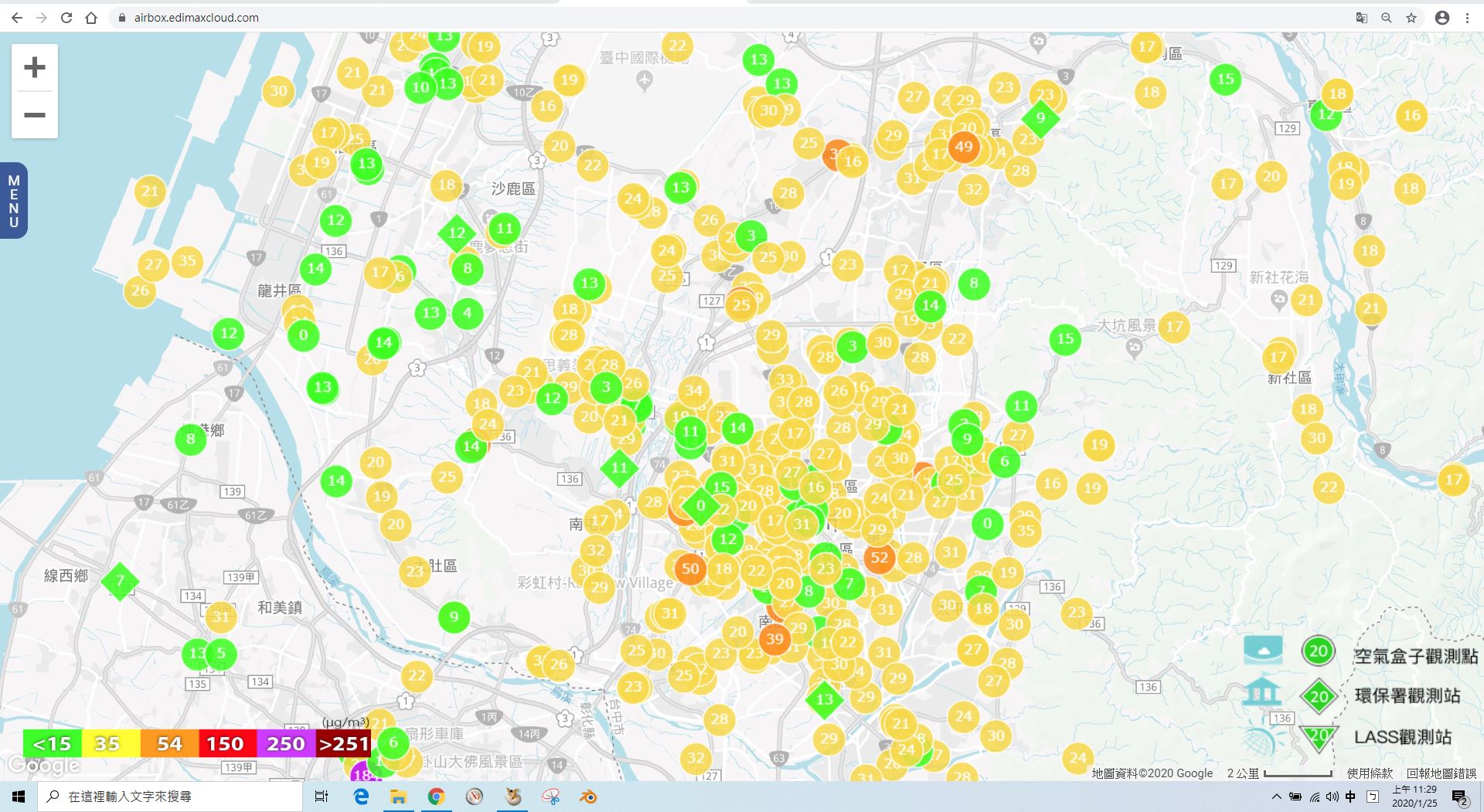Open the Windows Start menu
Screen dimensions: 1484x812
(19, 797)
